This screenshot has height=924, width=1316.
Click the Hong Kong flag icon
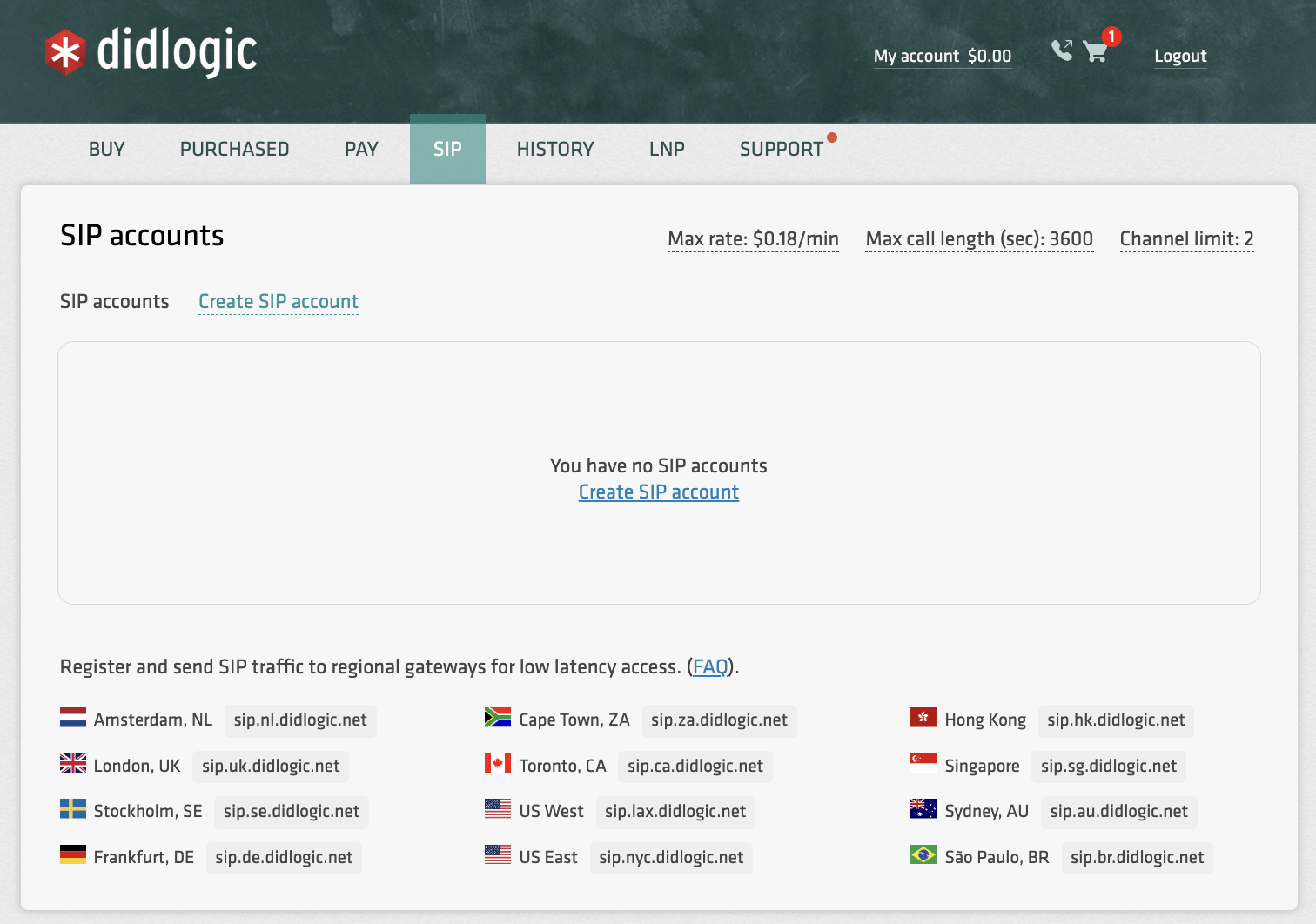(x=923, y=718)
